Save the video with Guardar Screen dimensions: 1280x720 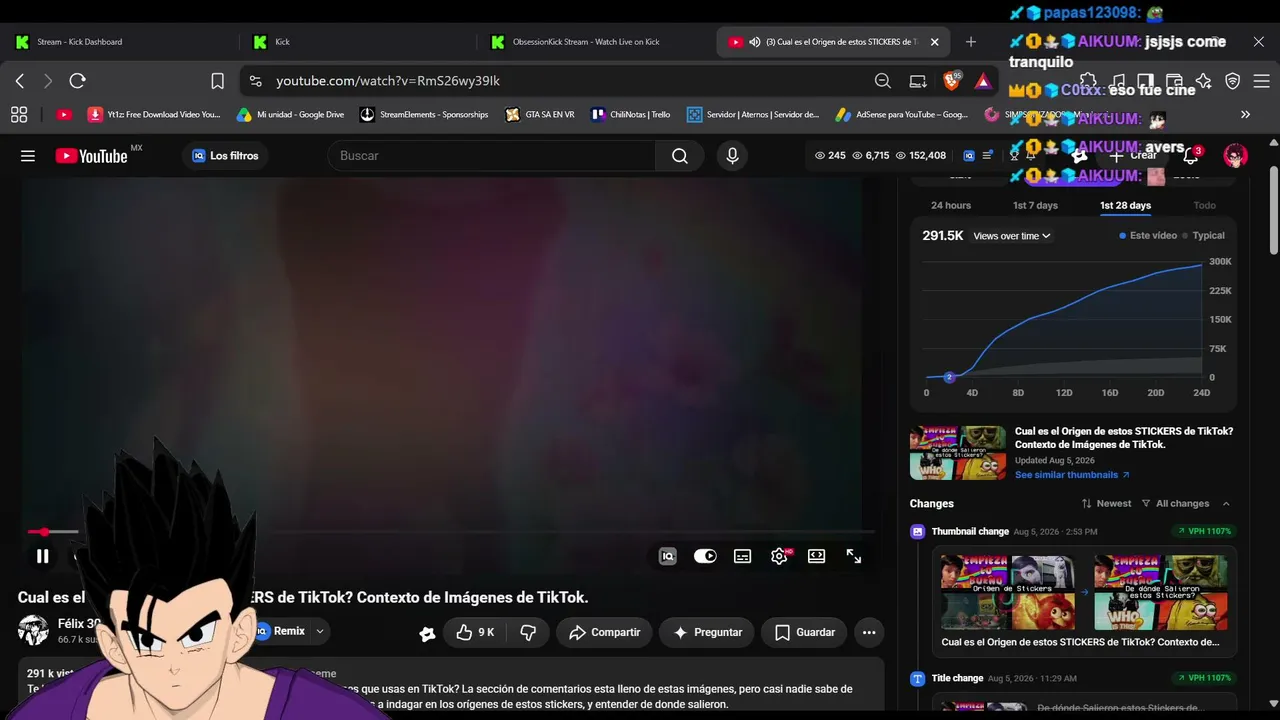805,632
